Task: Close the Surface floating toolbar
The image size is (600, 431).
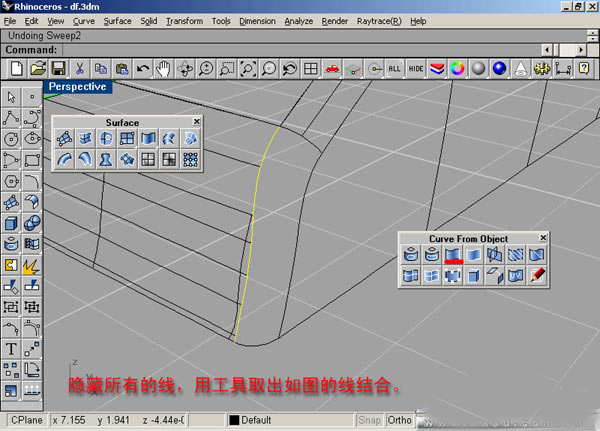Action: 197,122
